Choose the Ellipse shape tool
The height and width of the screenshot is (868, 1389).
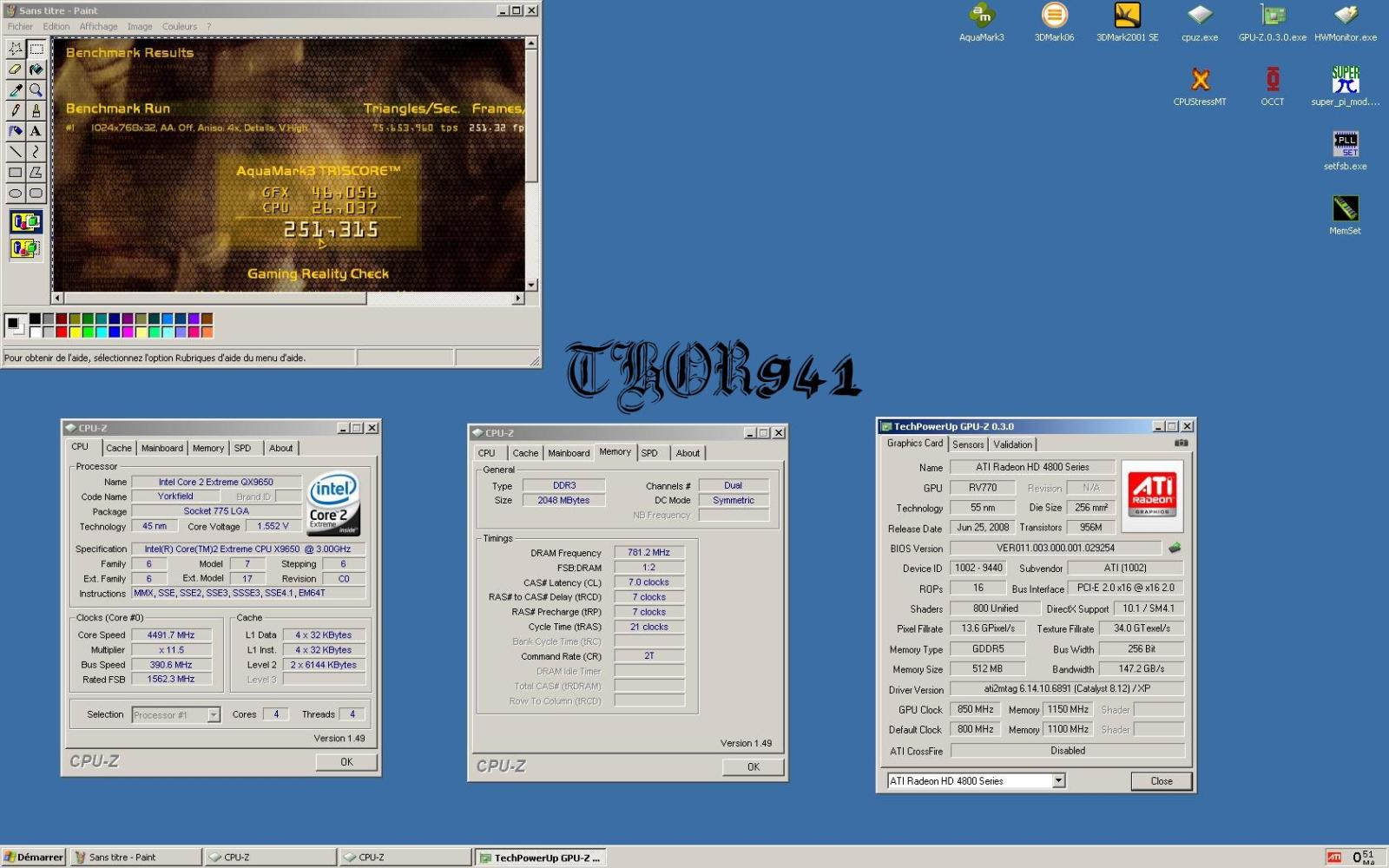[x=15, y=194]
